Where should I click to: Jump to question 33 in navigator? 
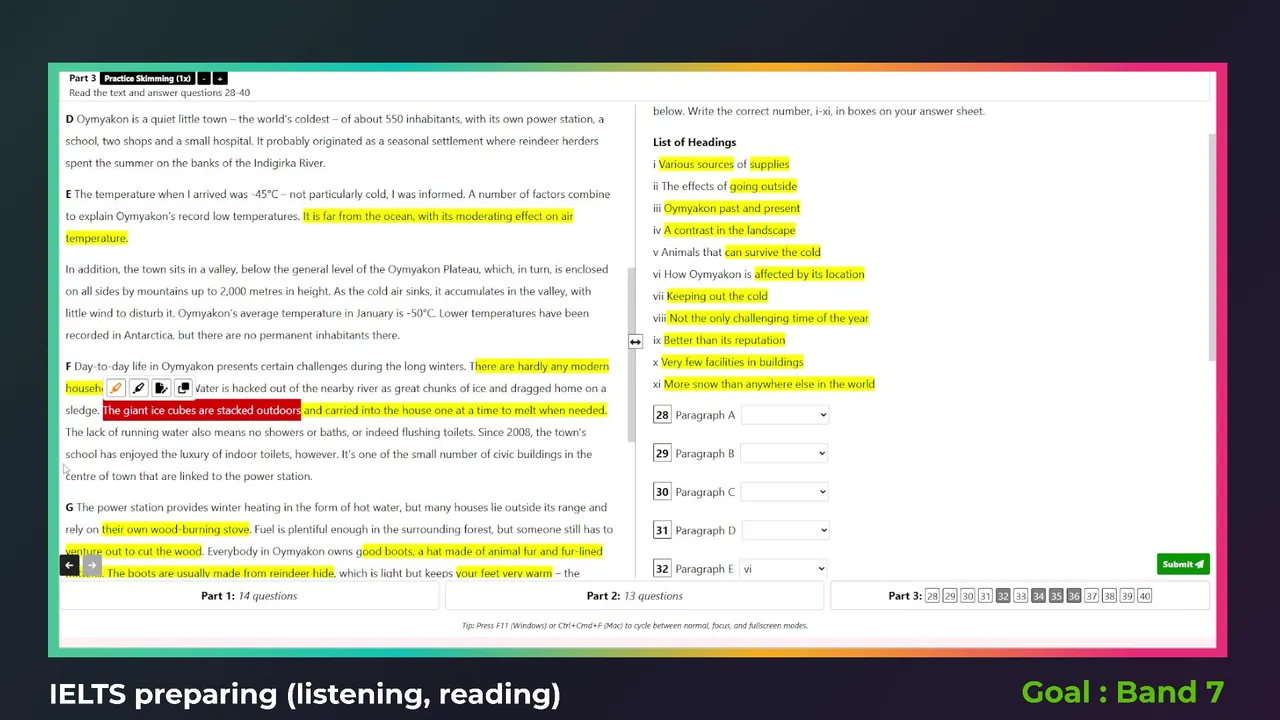click(1021, 596)
